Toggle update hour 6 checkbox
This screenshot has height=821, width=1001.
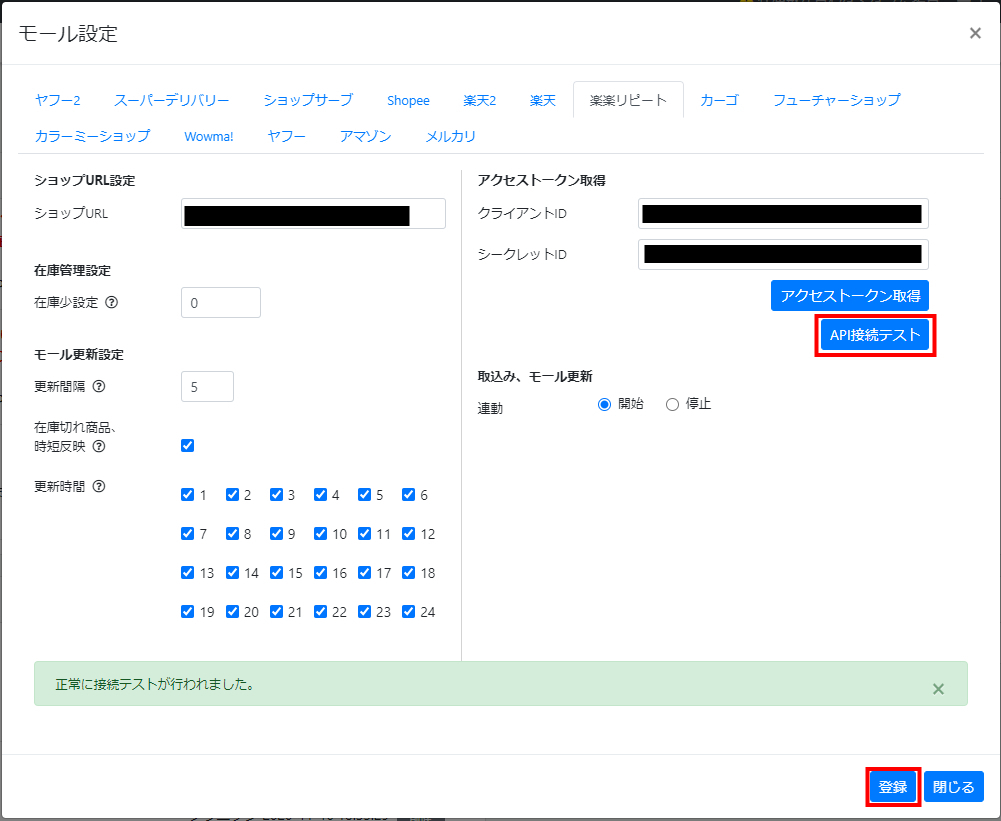409,495
